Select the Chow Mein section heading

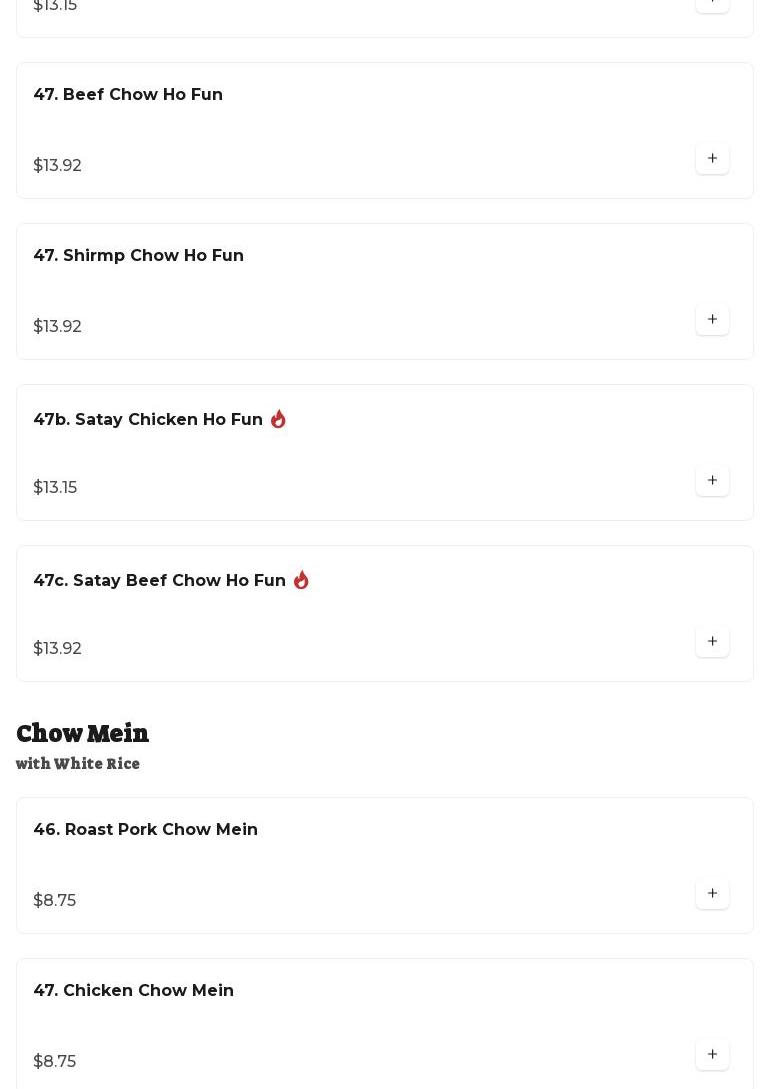click(82, 733)
